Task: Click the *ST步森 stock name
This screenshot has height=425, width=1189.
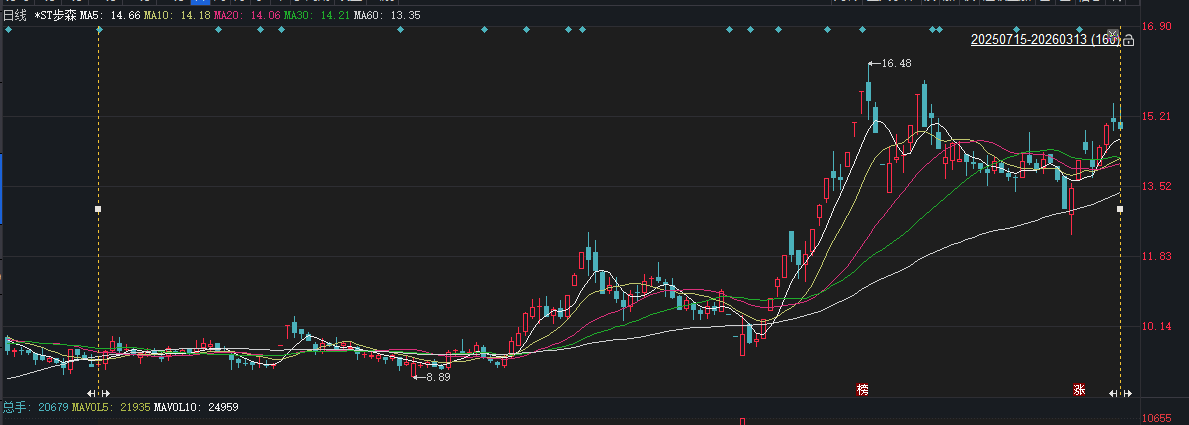Action: (55, 16)
